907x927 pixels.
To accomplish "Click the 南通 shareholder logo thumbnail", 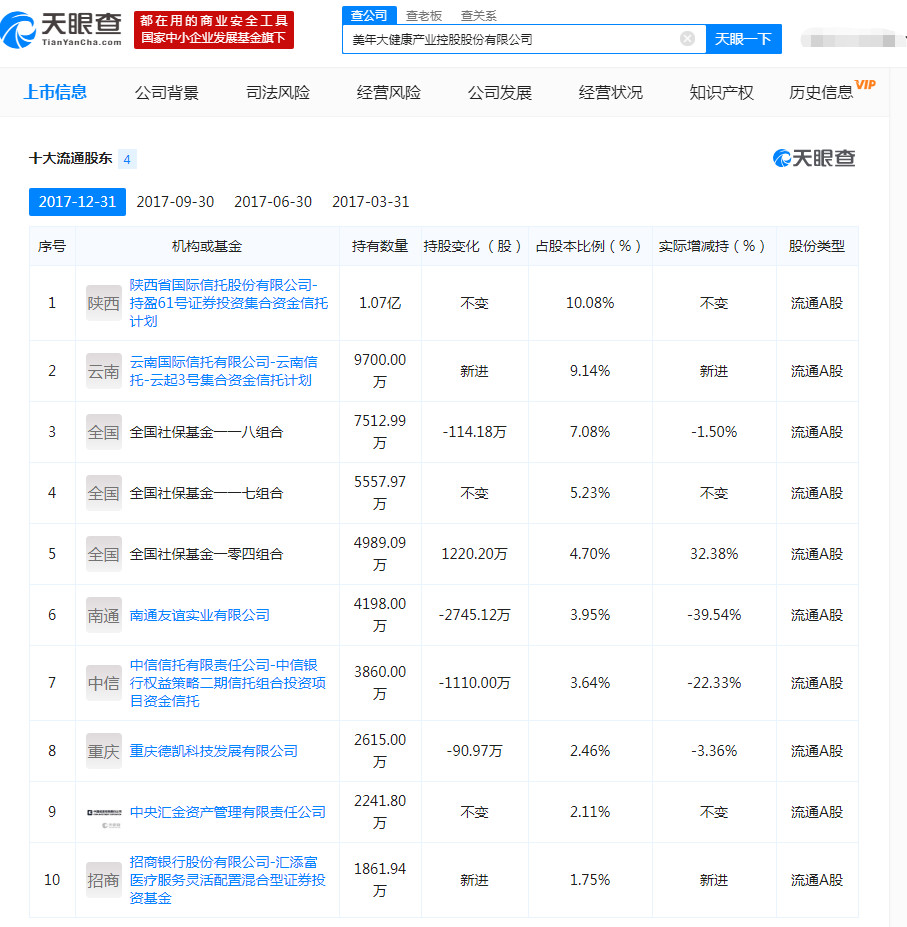I will pyautogui.click(x=103, y=615).
